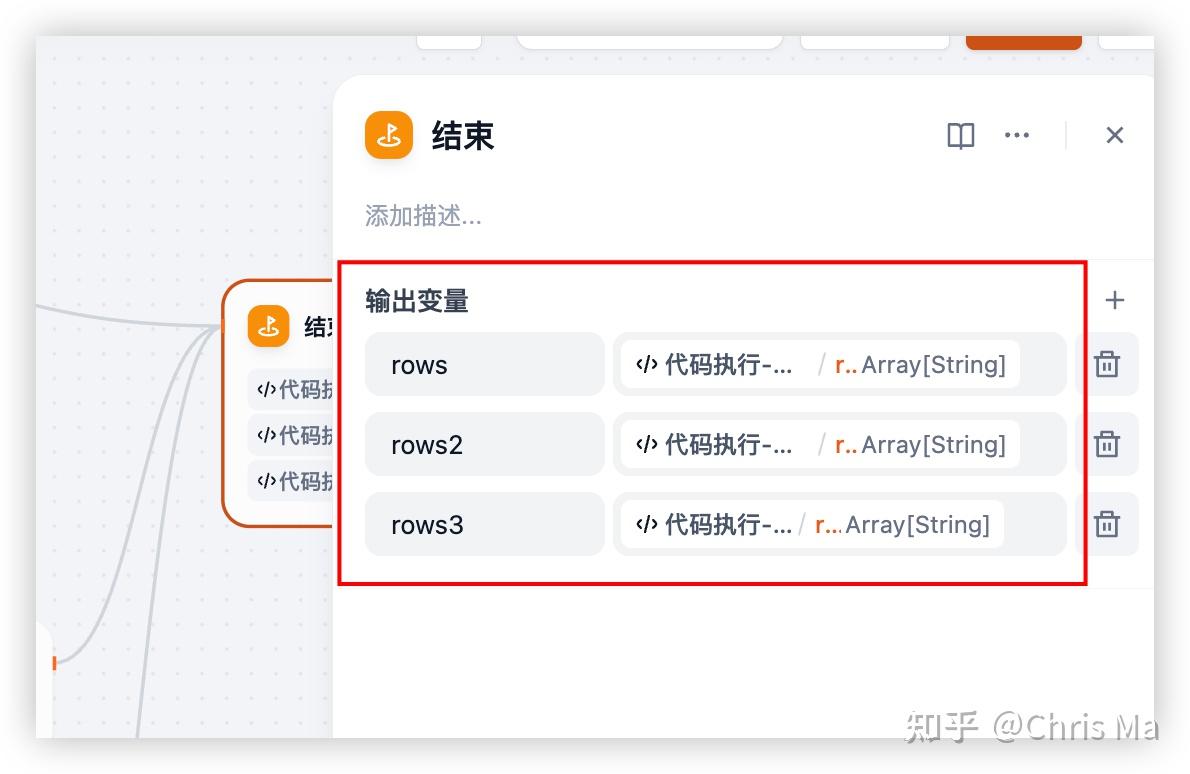Open the help book icon in panel header
The width and height of the screenshot is (1190, 774).
pos(960,136)
